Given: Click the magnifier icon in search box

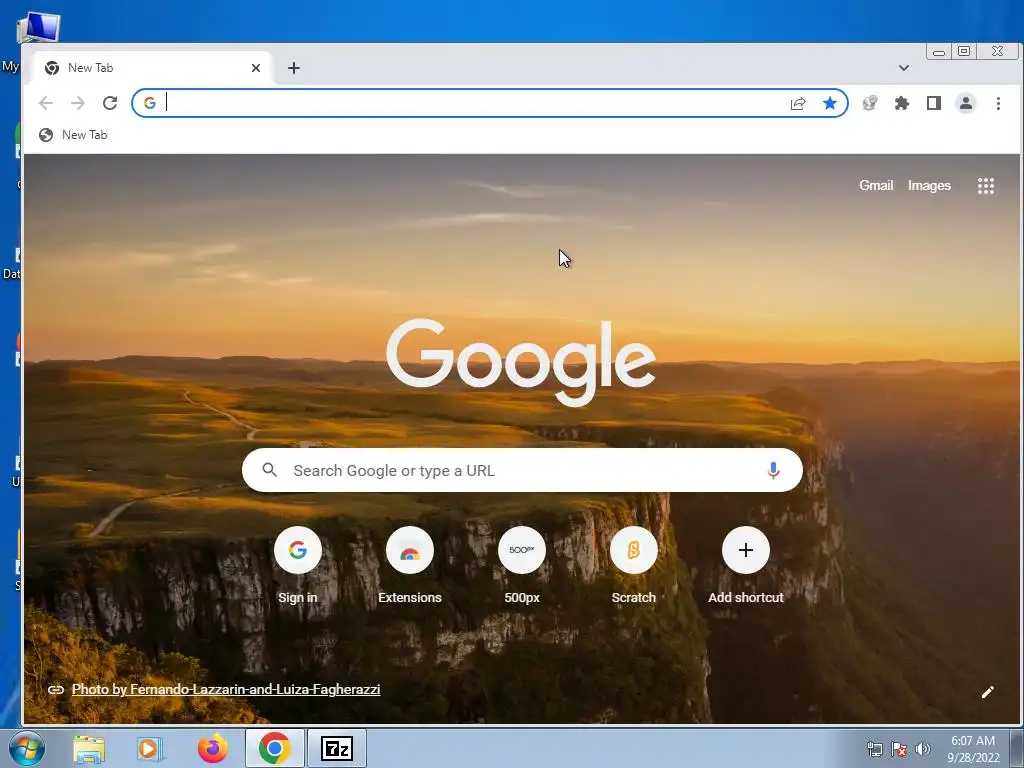Looking at the screenshot, I should (270, 470).
